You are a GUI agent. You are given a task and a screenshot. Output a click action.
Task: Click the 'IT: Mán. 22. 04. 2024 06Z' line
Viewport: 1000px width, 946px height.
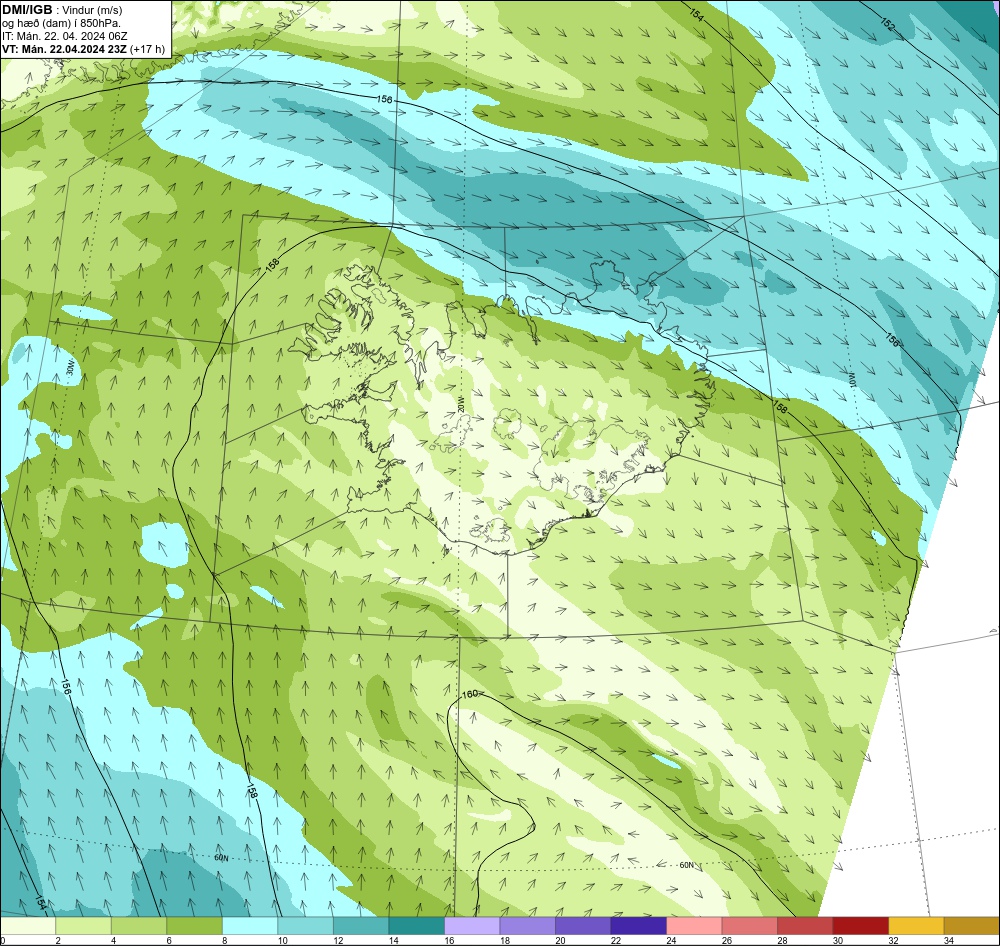click(x=64, y=36)
